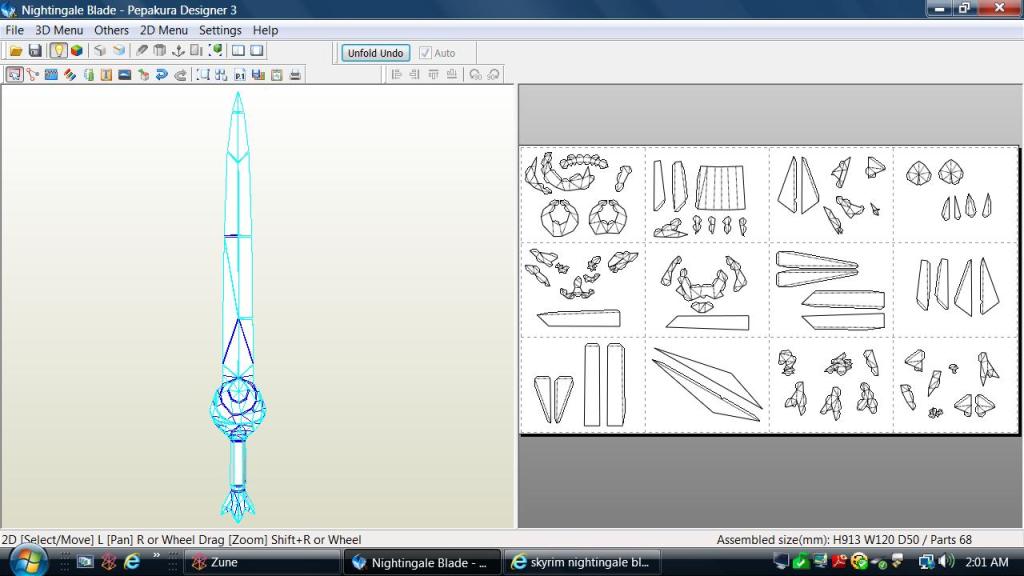Click the 2:01 AM system clock
This screenshot has height=576, width=1024.
[x=987, y=562]
